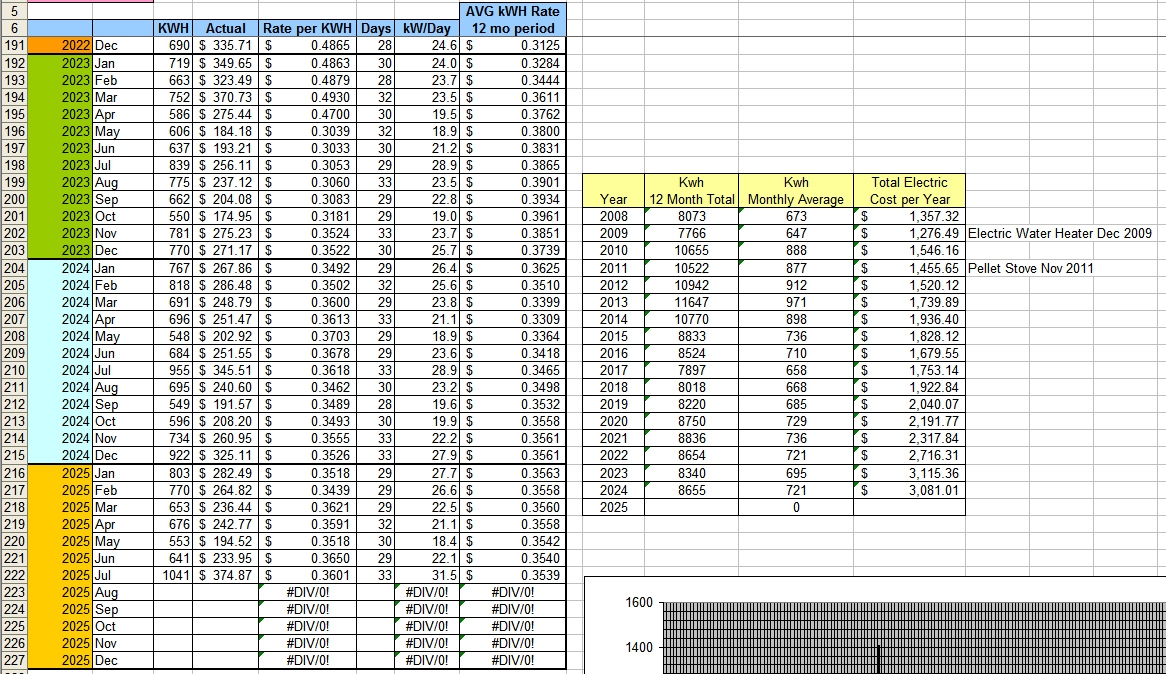
Task: Select the 'Pellet Stove Nov 2011' note cell
Action: coord(1030,268)
